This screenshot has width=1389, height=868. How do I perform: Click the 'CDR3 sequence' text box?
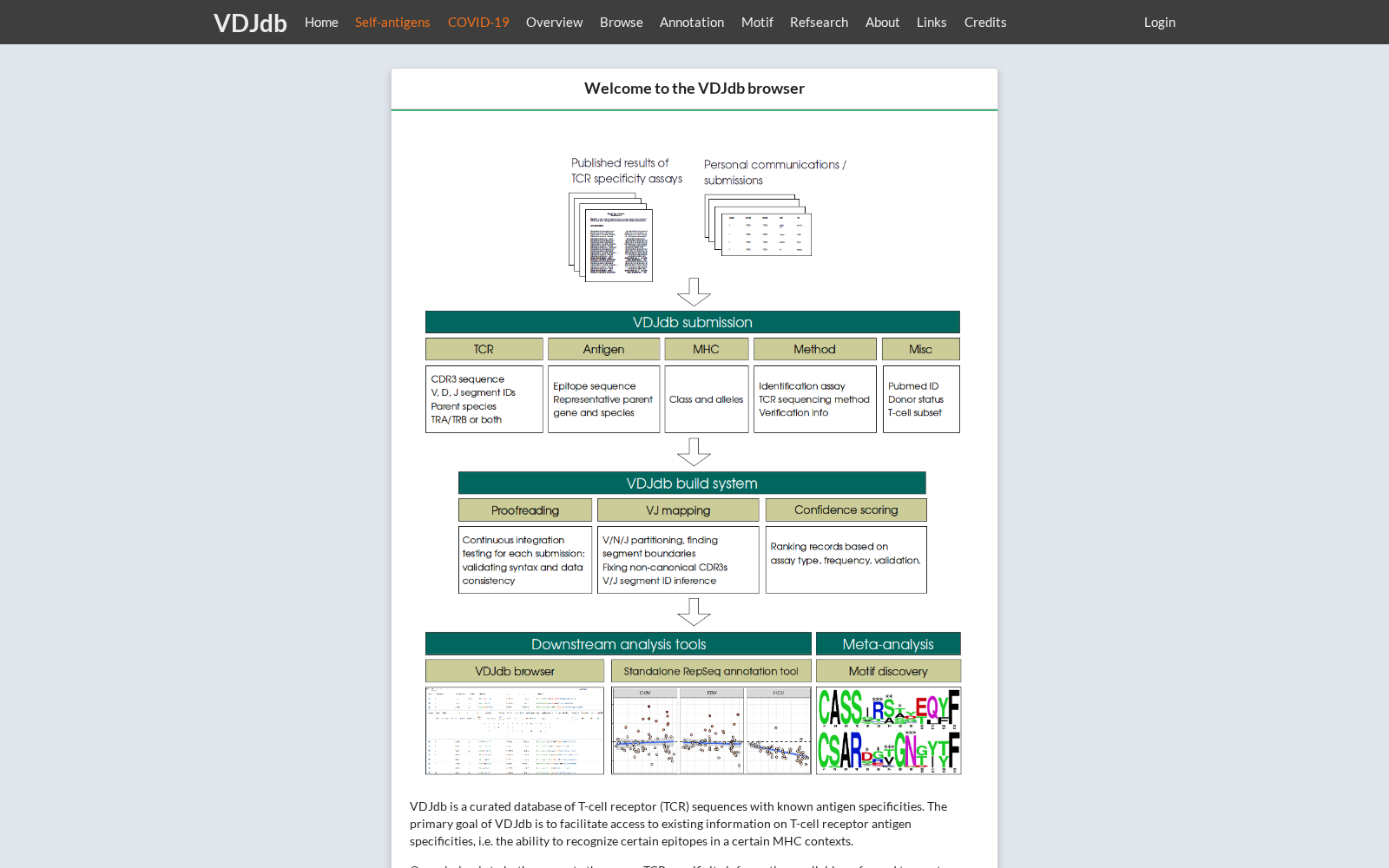click(x=484, y=399)
